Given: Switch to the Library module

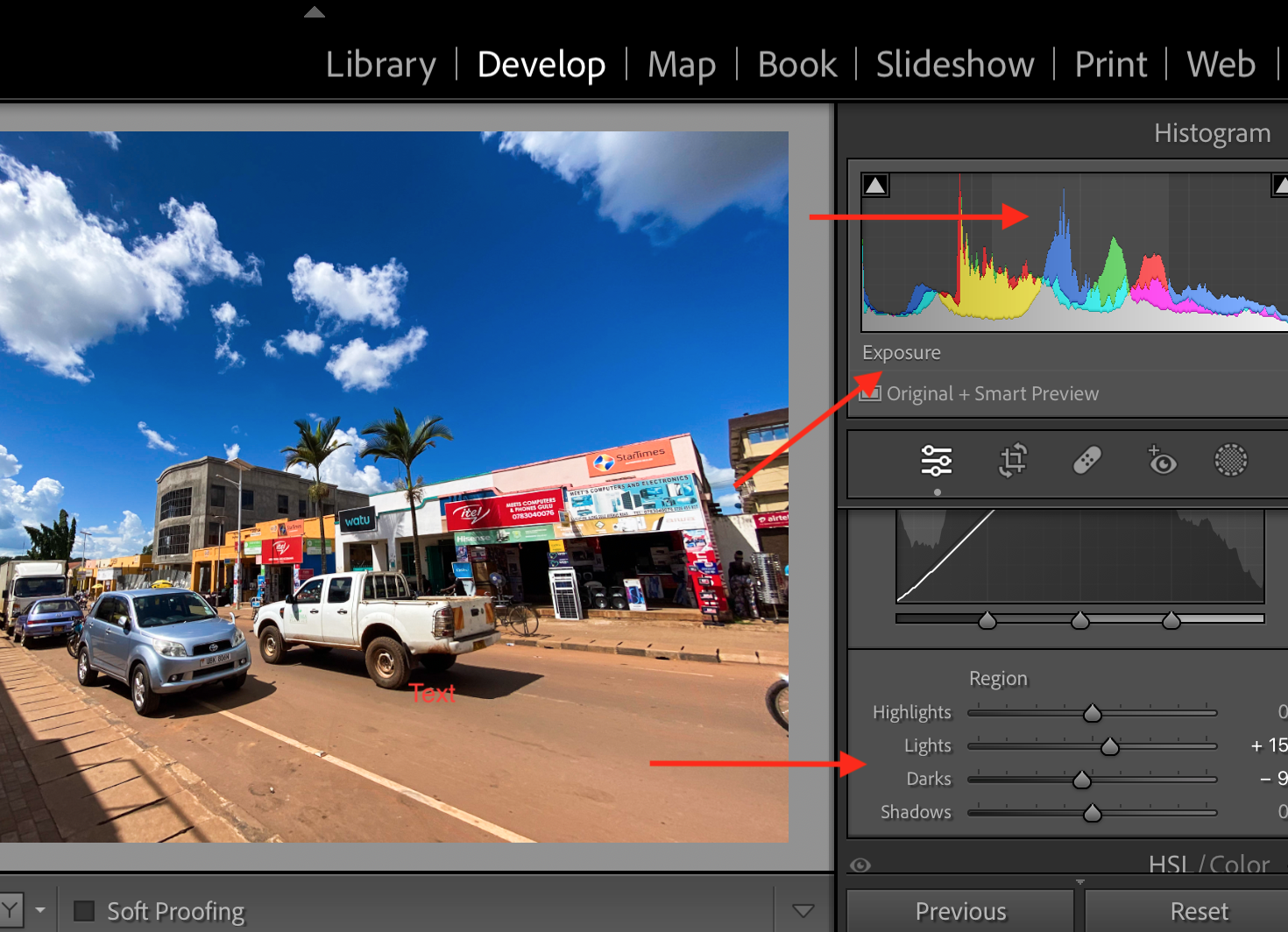Looking at the screenshot, I should pos(380,64).
